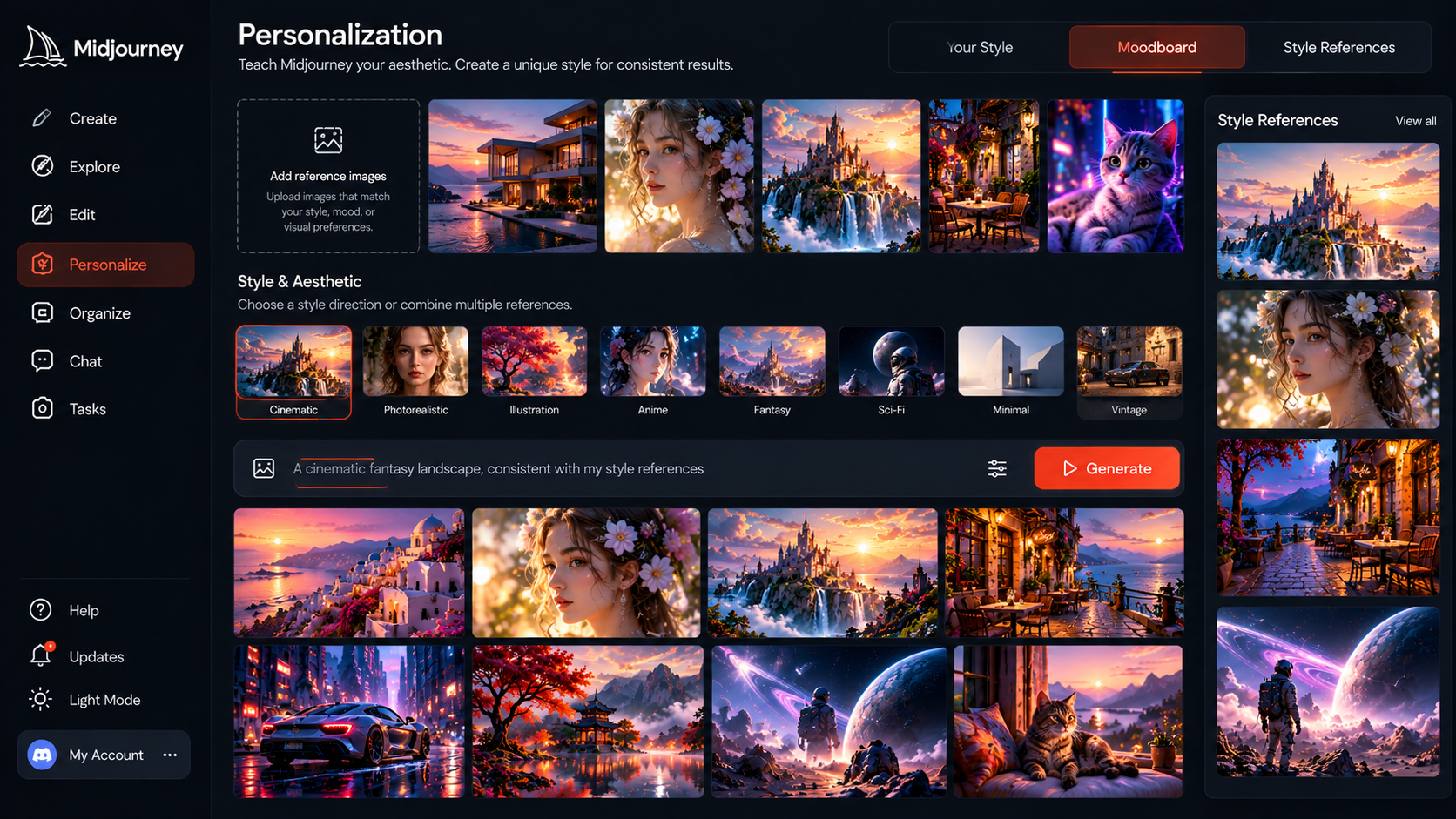
Task: Click the Style & Aesthetic heading
Action: (x=300, y=281)
